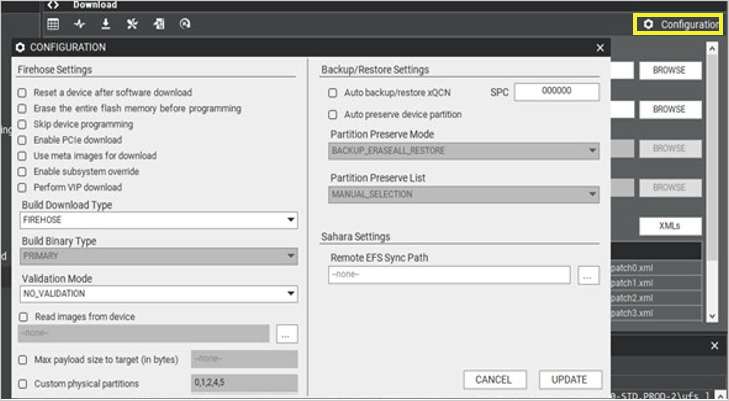
Task: Click the scrollbar up arrow in Download window
Action: coord(712,48)
